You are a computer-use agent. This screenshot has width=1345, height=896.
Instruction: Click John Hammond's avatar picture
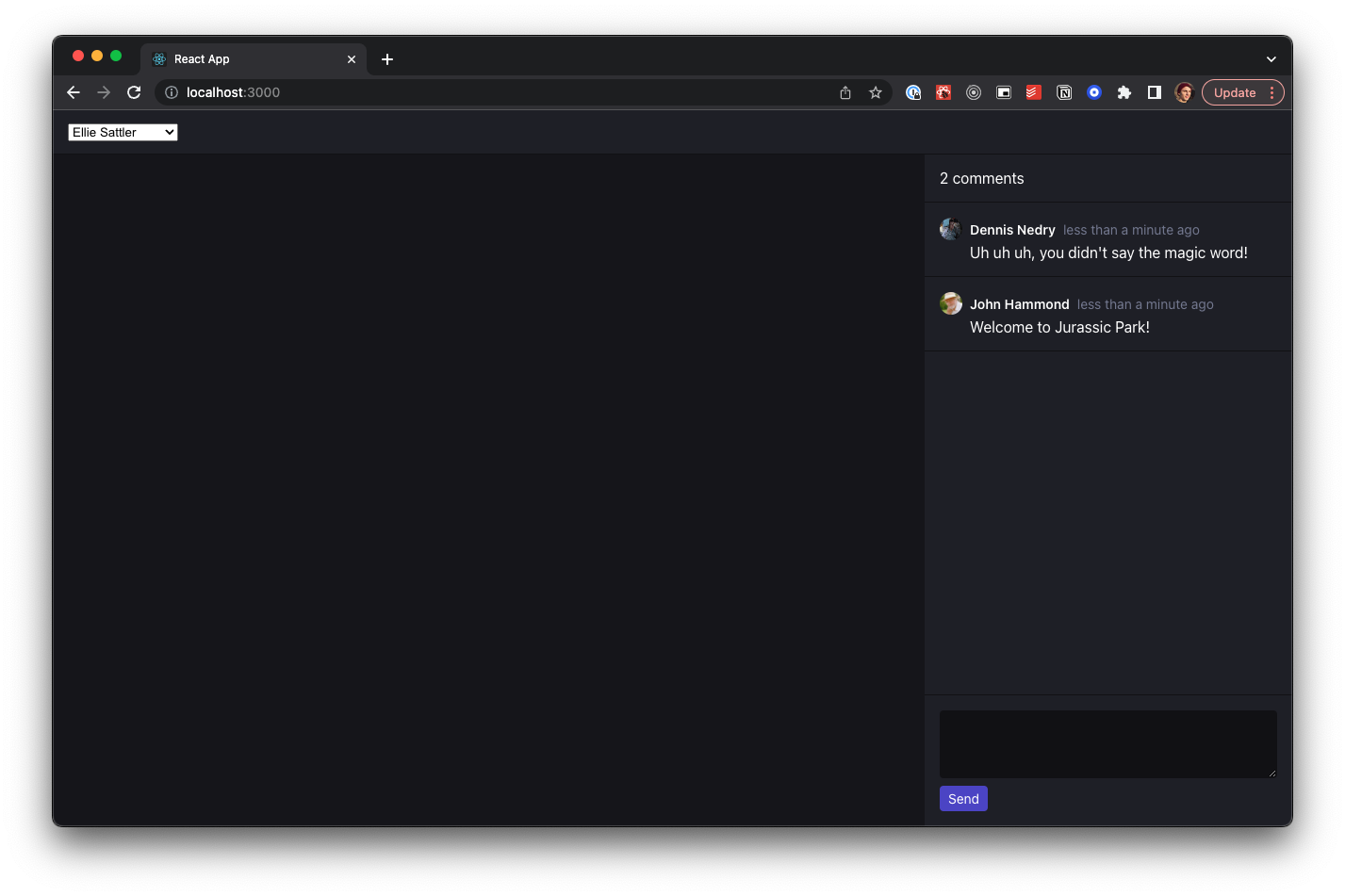[950, 303]
